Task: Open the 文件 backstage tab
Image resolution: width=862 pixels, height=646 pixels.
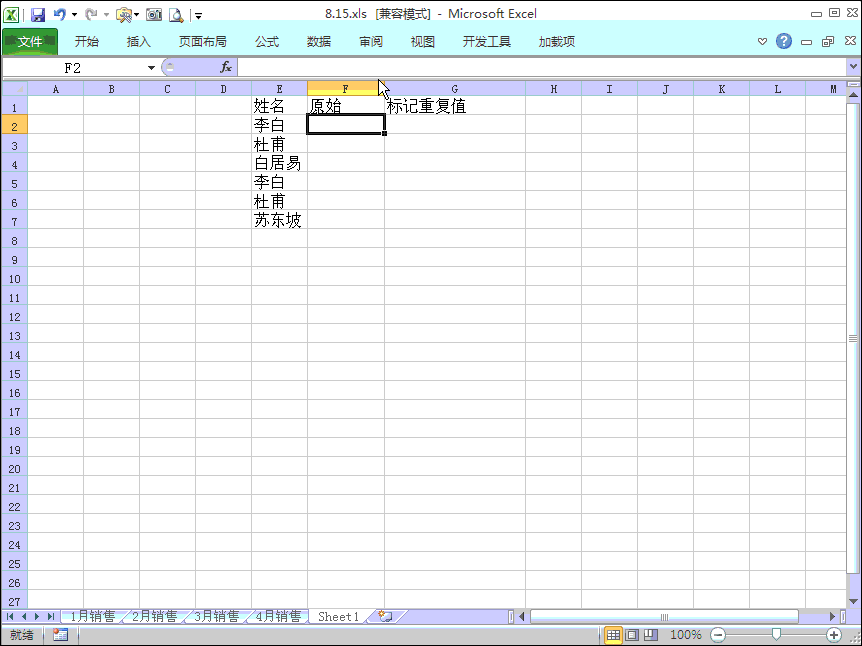Action: [30, 41]
